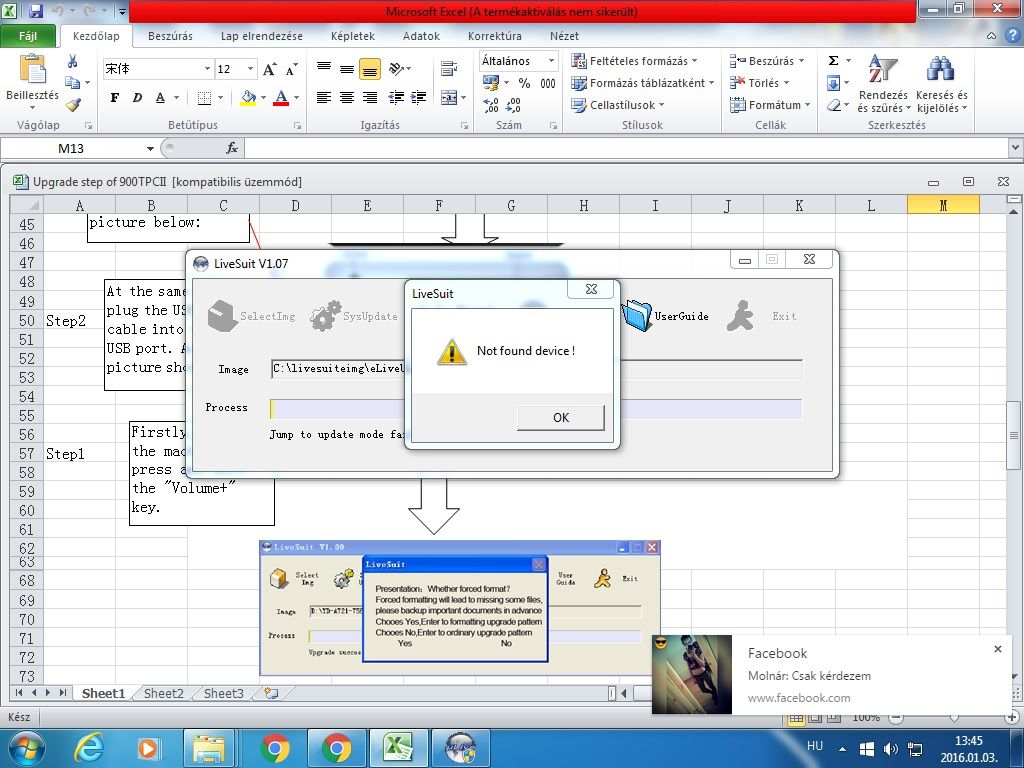The height and width of the screenshot is (768, 1024).
Task: Click the decrease indent icon
Action: pos(396,98)
